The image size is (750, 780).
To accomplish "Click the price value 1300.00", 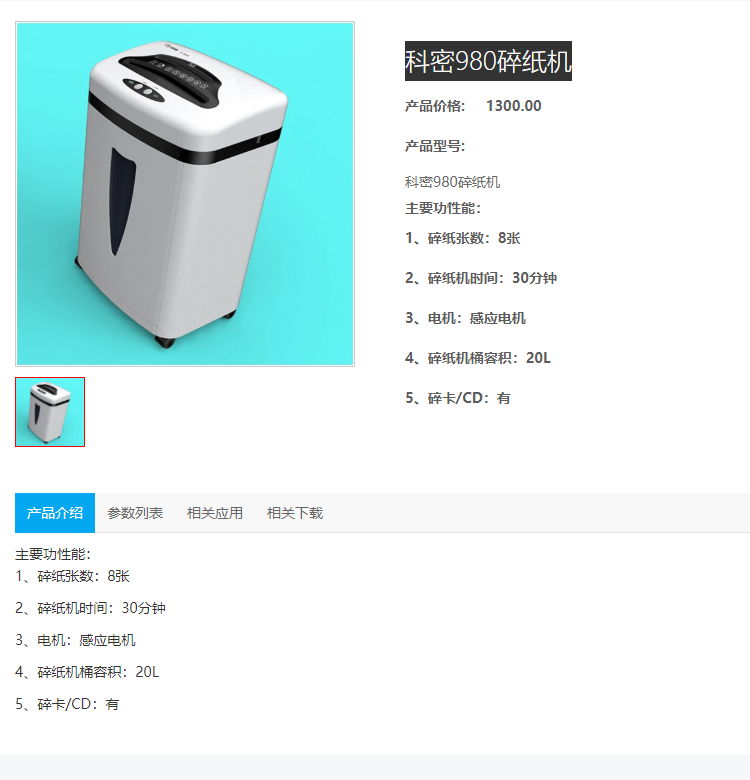I will (514, 106).
